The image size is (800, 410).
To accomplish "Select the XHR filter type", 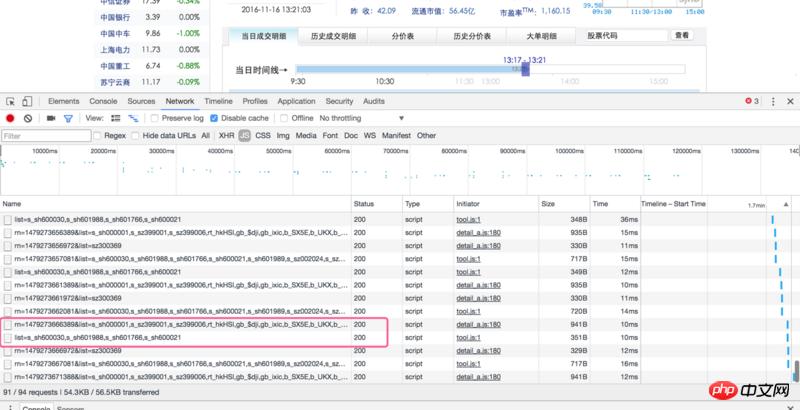I will pyautogui.click(x=226, y=135).
